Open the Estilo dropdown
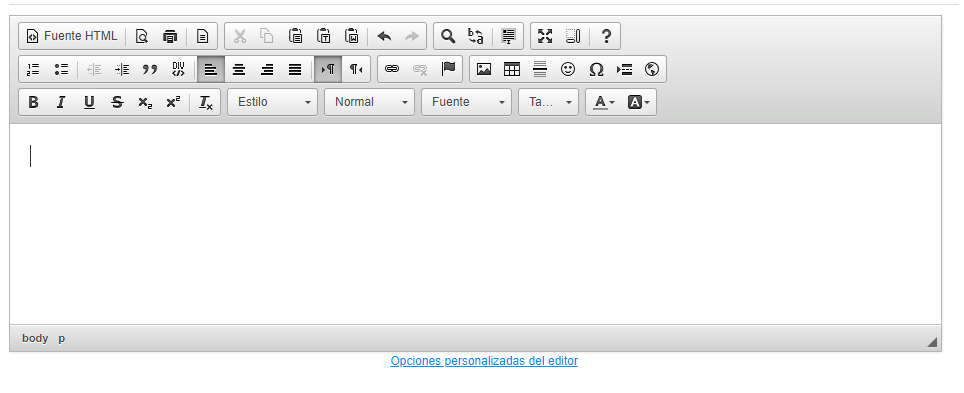Viewport: 964px width, 393px height. tap(272, 102)
